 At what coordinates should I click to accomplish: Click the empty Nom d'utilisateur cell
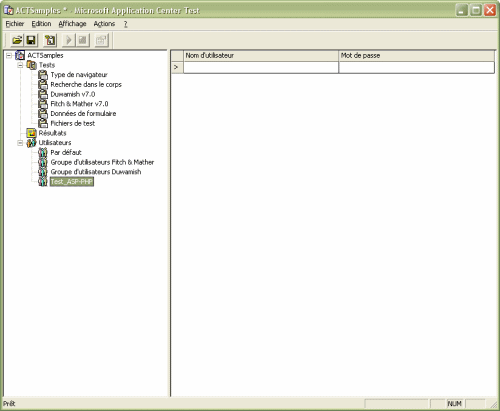point(261,67)
